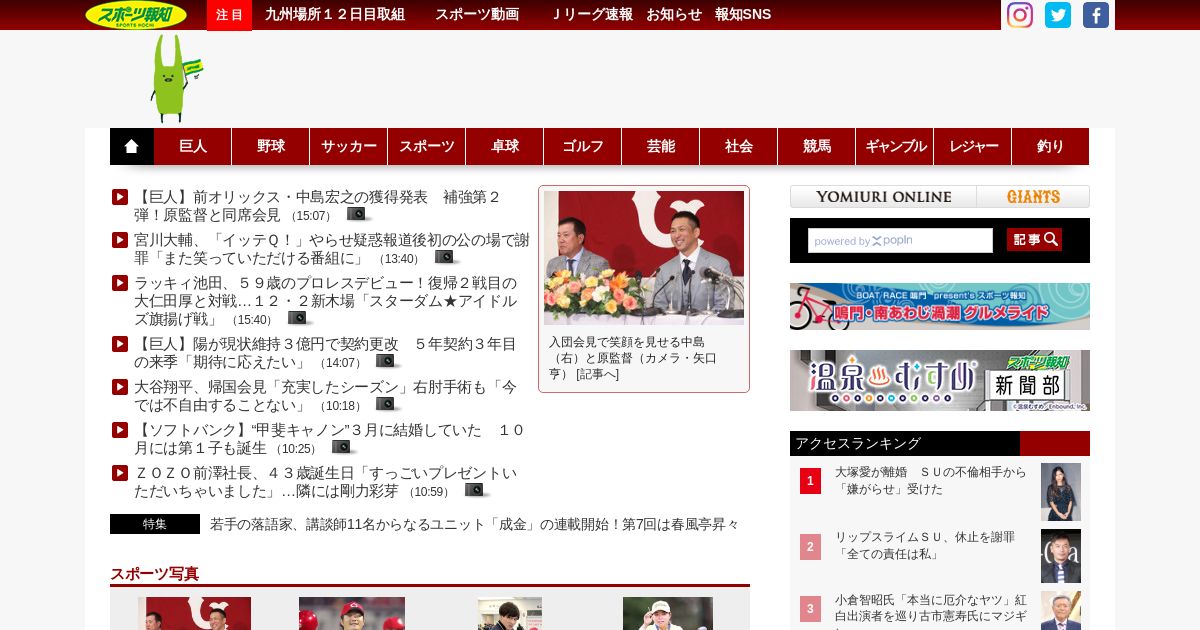The image size is (1200, 630).
Task: Open the Twitter icon link
Action: click(1058, 15)
